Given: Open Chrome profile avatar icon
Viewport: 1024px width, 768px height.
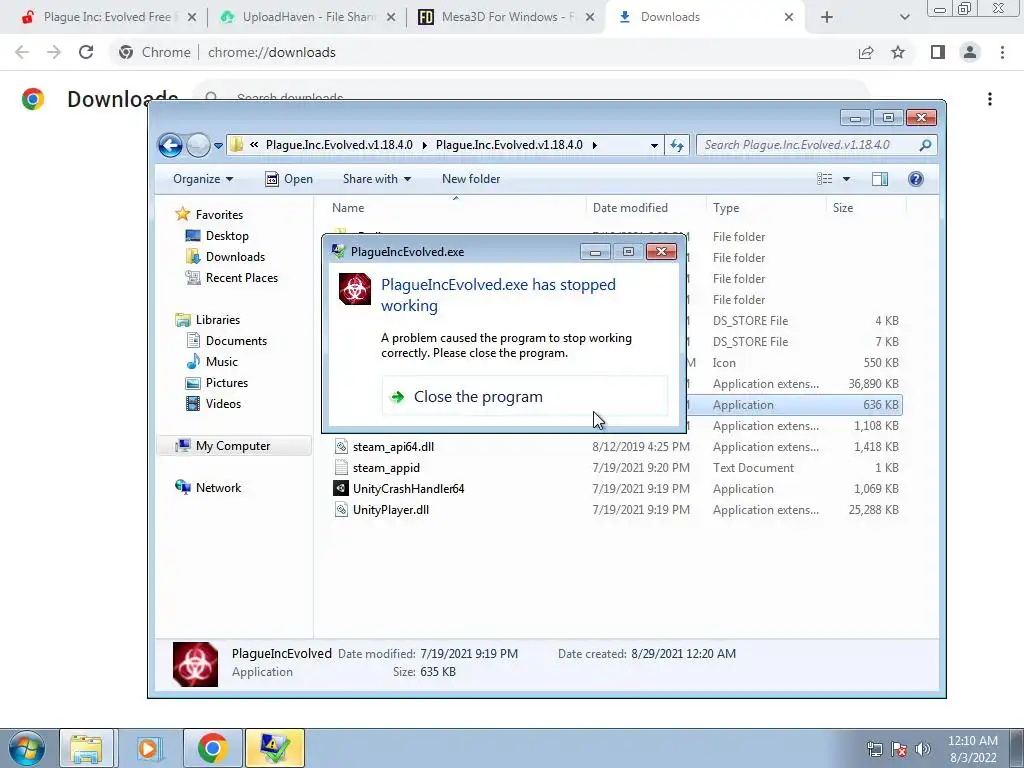Looking at the screenshot, I should [x=970, y=52].
